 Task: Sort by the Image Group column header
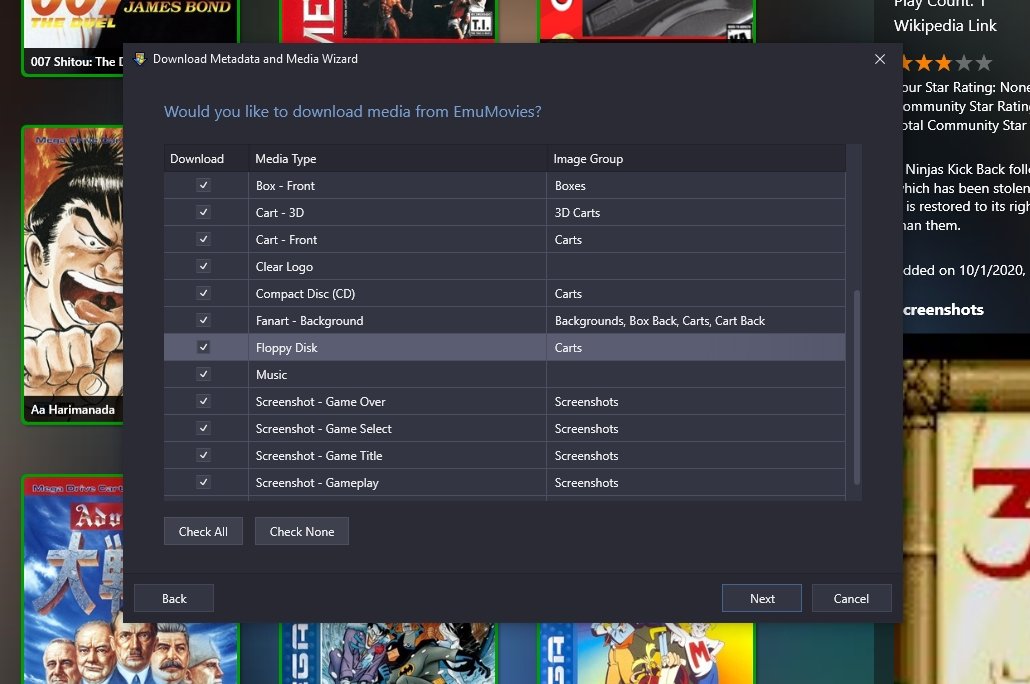coord(696,158)
